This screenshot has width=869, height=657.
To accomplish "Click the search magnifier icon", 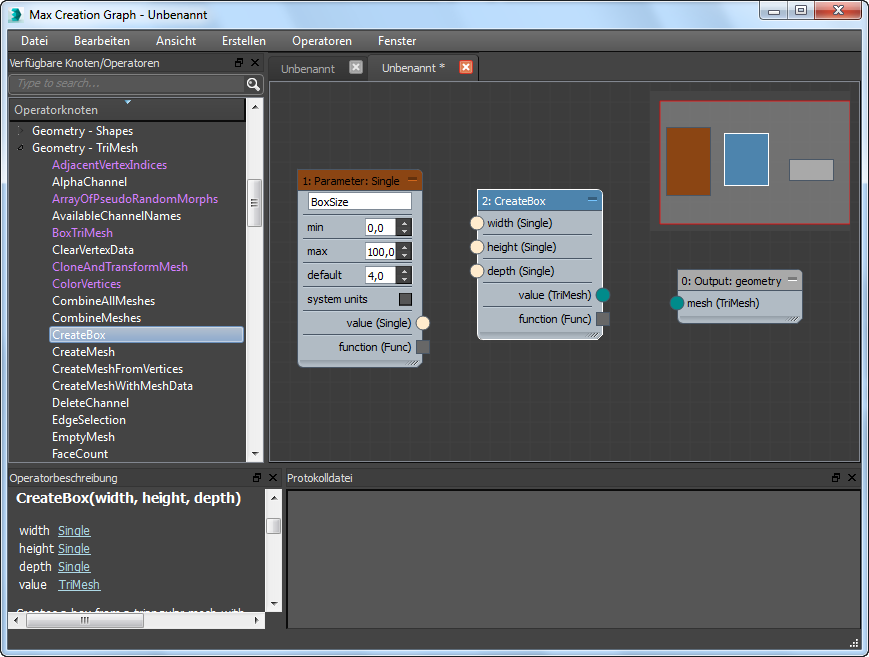I will tap(253, 84).
